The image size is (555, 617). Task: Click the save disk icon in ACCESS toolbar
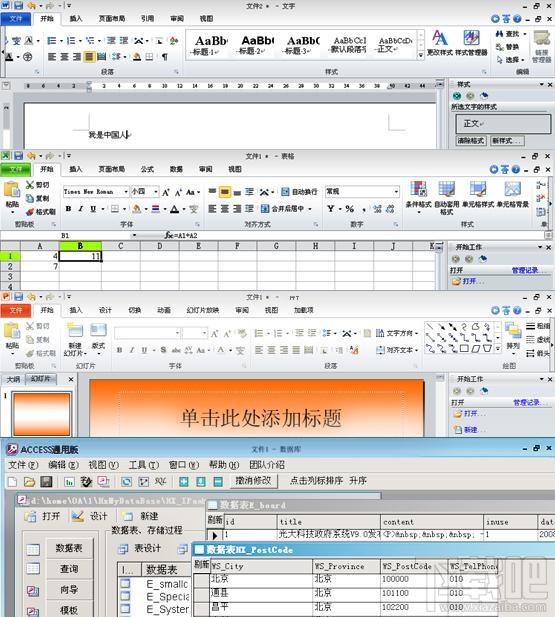pyautogui.click(x=46, y=481)
